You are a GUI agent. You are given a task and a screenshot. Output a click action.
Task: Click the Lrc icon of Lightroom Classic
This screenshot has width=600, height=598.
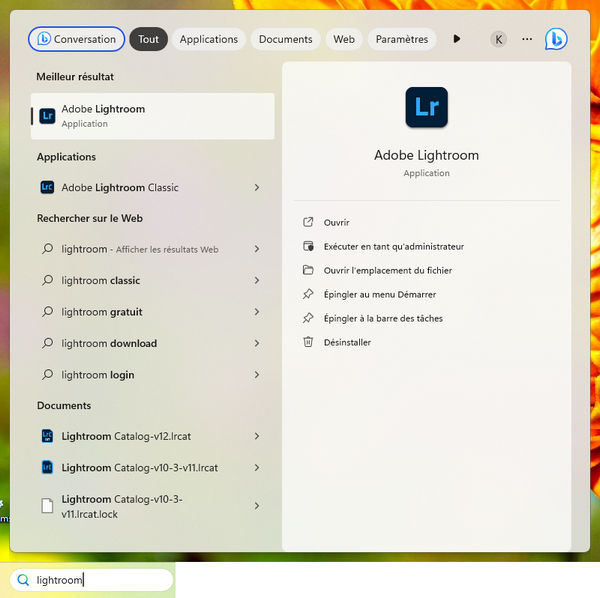pyautogui.click(x=47, y=187)
